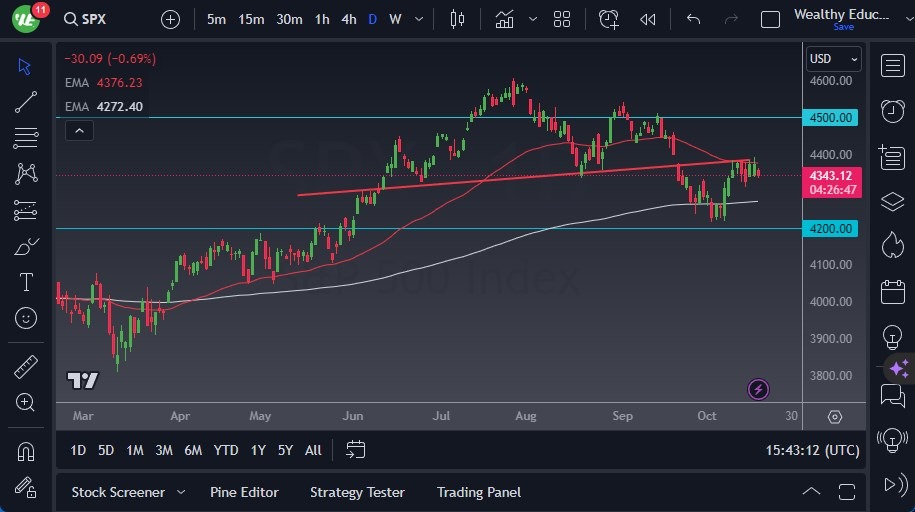Set the date range to YTD

pyautogui.click(x=226, y=450)
